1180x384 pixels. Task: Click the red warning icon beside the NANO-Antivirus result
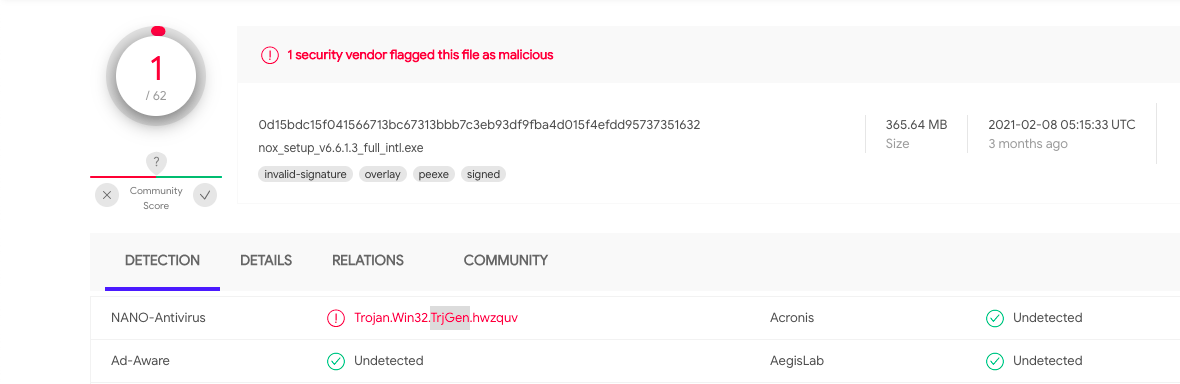tap(336, 318)
